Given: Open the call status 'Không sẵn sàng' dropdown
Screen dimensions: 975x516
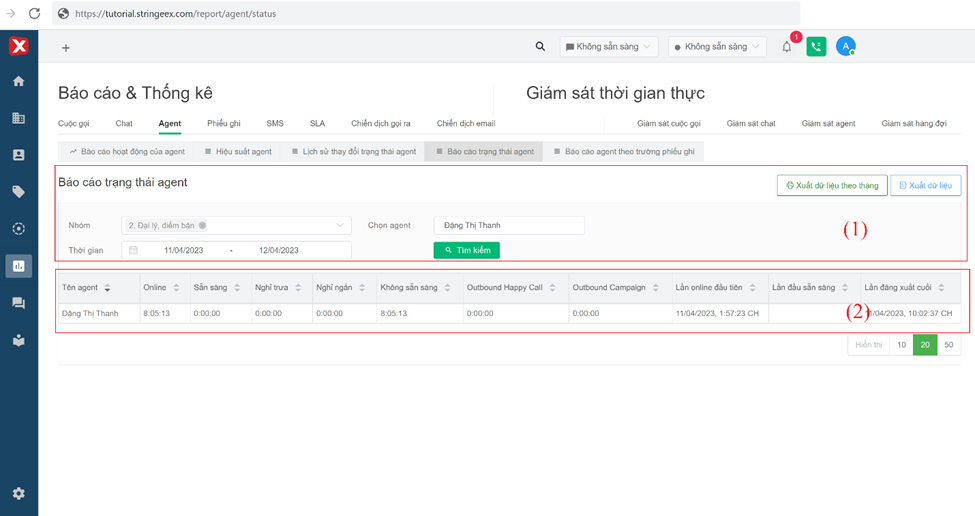Looking at the screenshot, I should (717, 46).
